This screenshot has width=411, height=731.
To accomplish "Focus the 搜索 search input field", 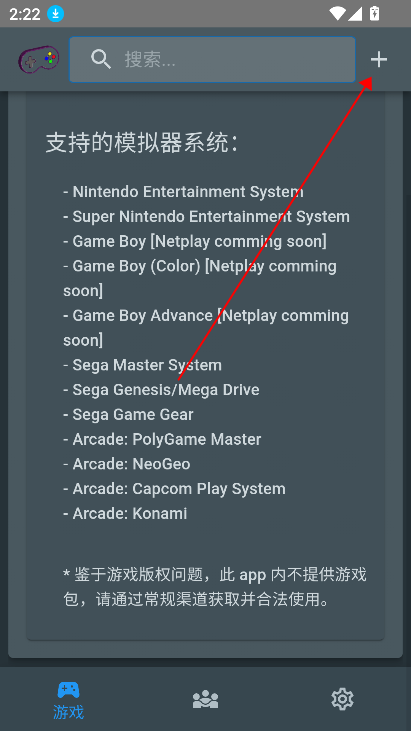I will coord(212,60).
